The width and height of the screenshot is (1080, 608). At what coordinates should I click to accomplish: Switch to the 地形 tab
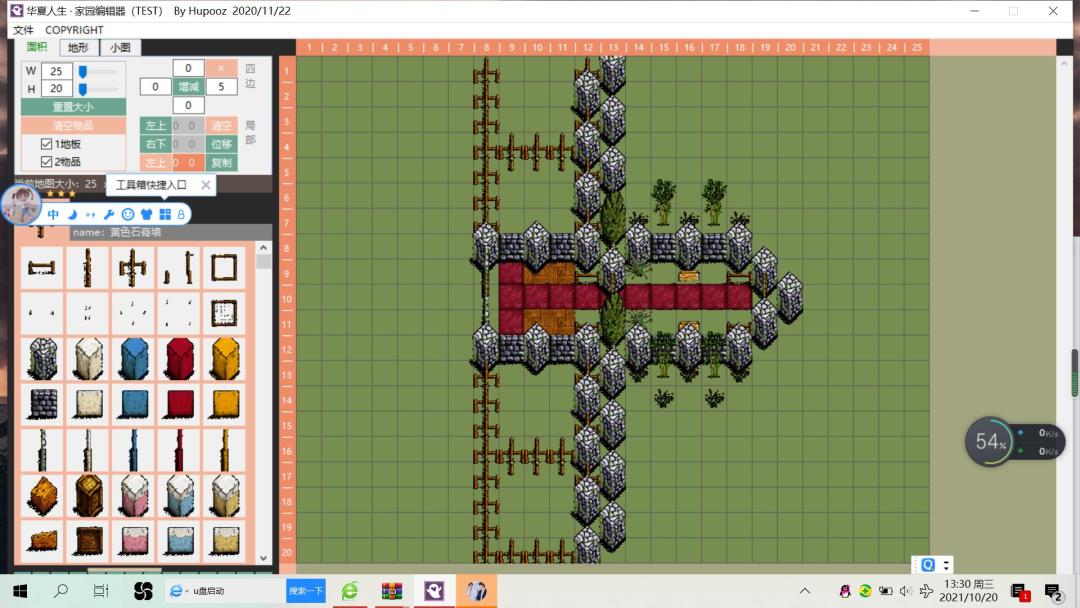point(79,48)
